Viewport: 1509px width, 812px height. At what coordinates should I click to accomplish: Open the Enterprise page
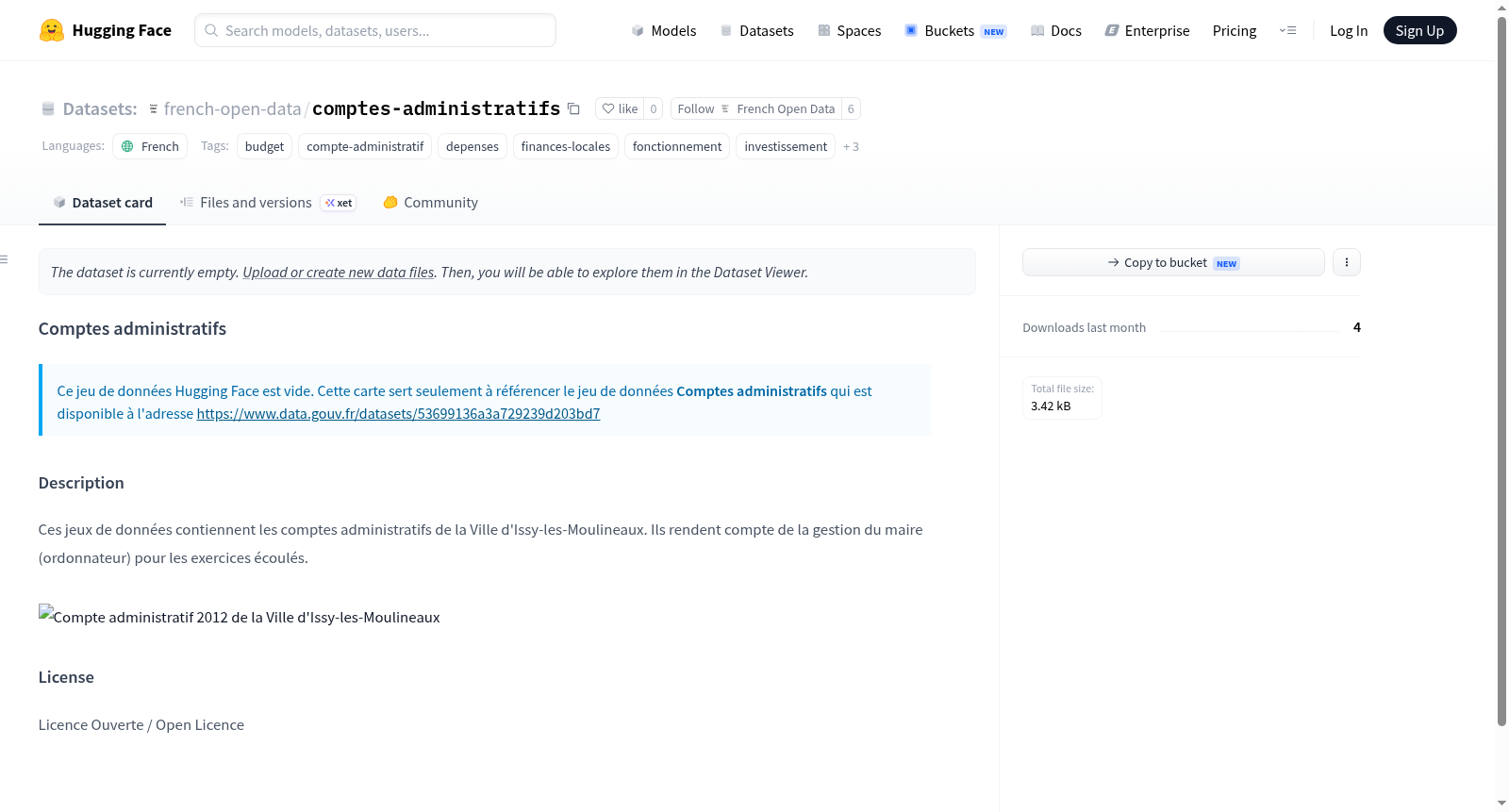click(x=1147, y=30)
